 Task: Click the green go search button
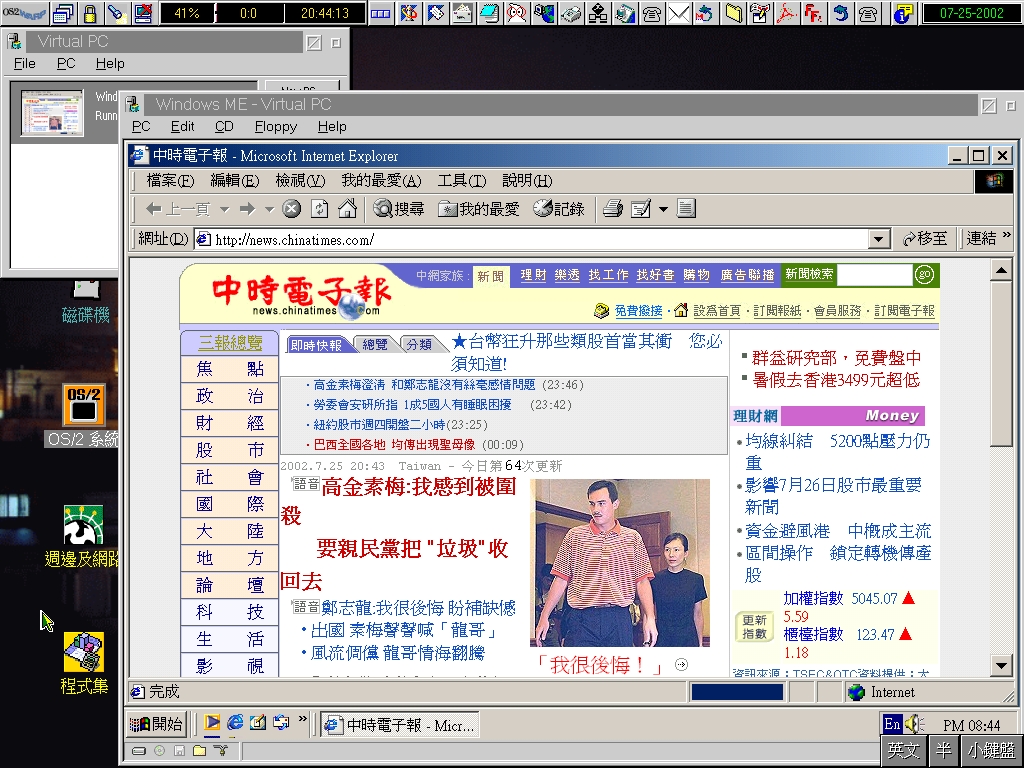(x=924, y=275)
